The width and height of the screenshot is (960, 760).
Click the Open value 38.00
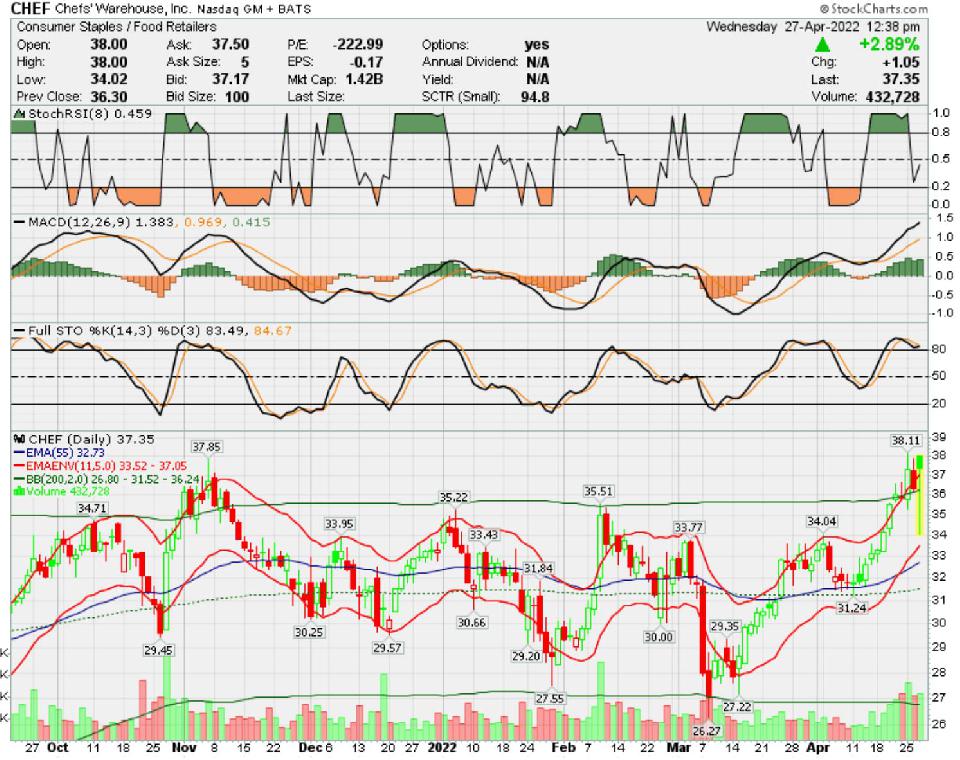coord(109,45)
